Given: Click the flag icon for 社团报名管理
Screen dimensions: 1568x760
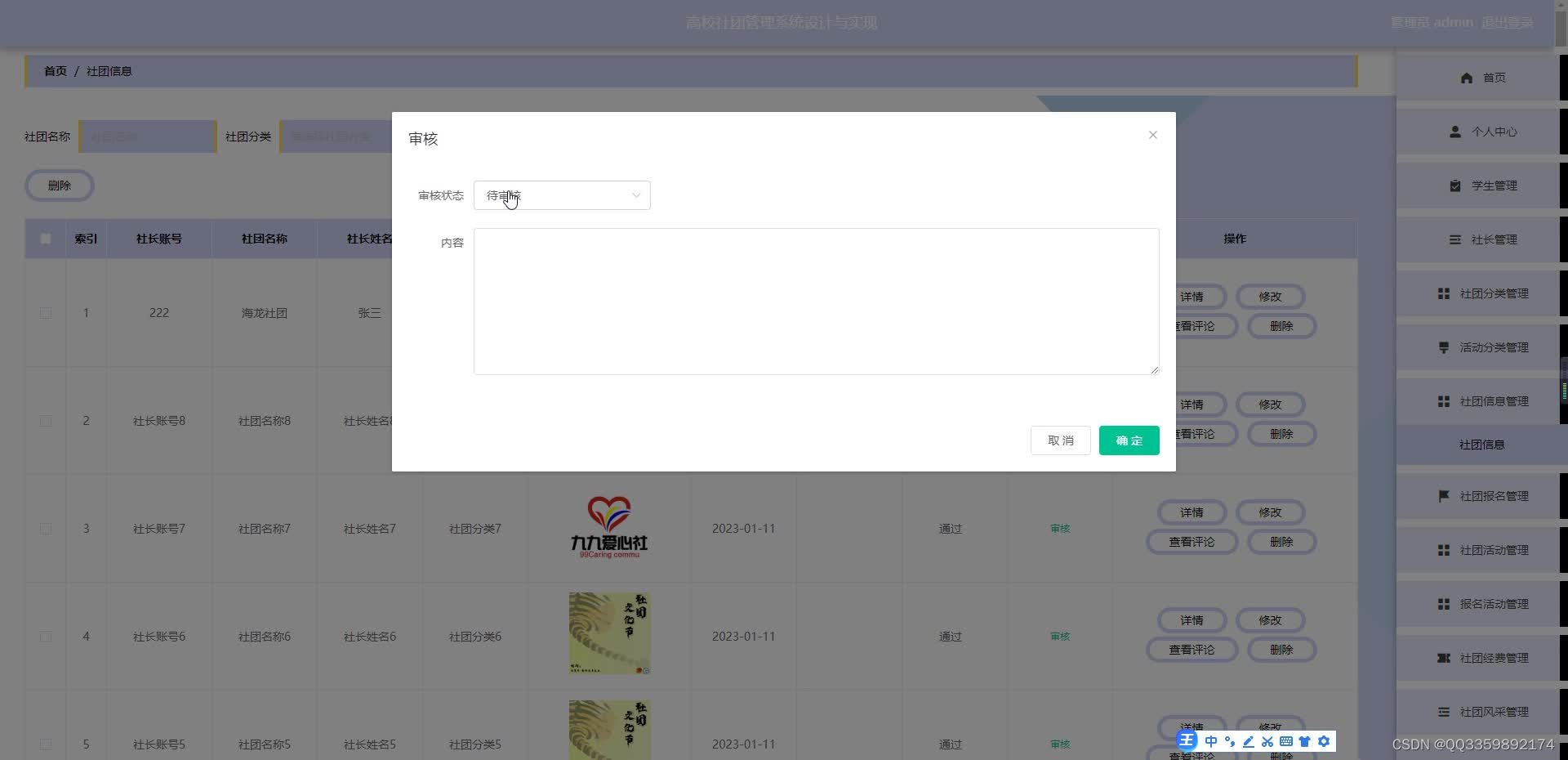Looking at the screenshot, I should coord(1443,496).
